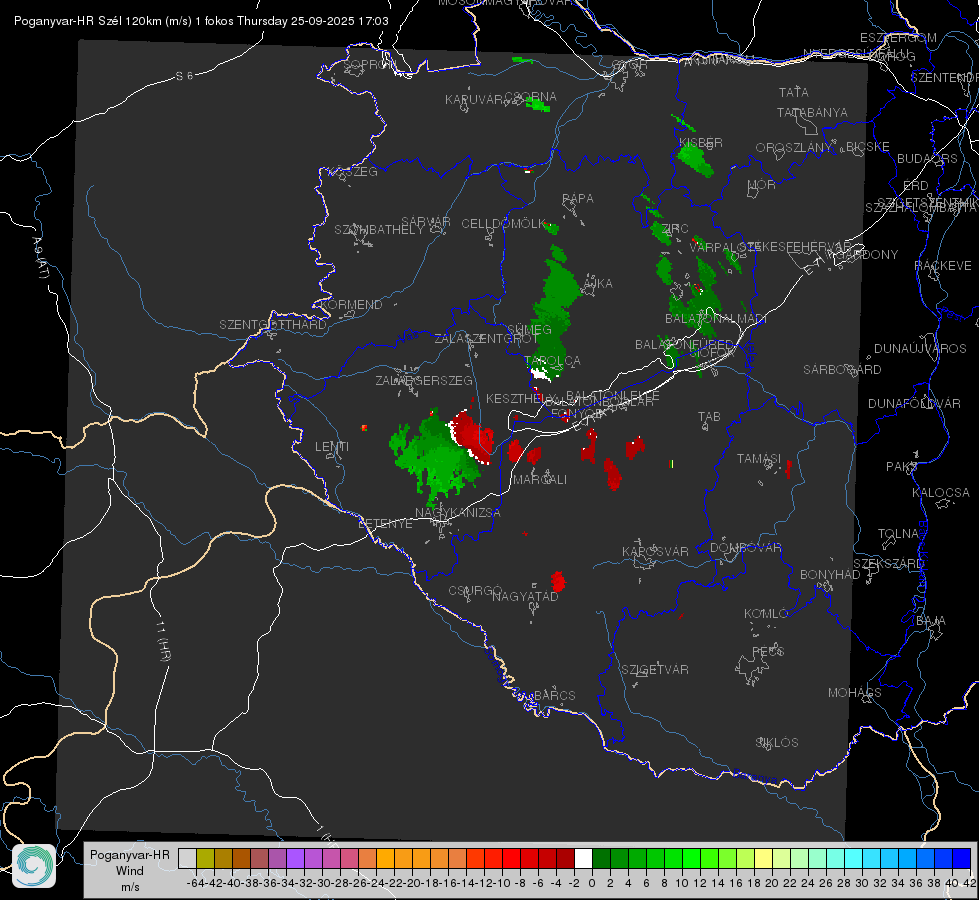979x900 pixels.
Task: Select the light gray swatch in the wind legend
Action: tap(187, 859)
